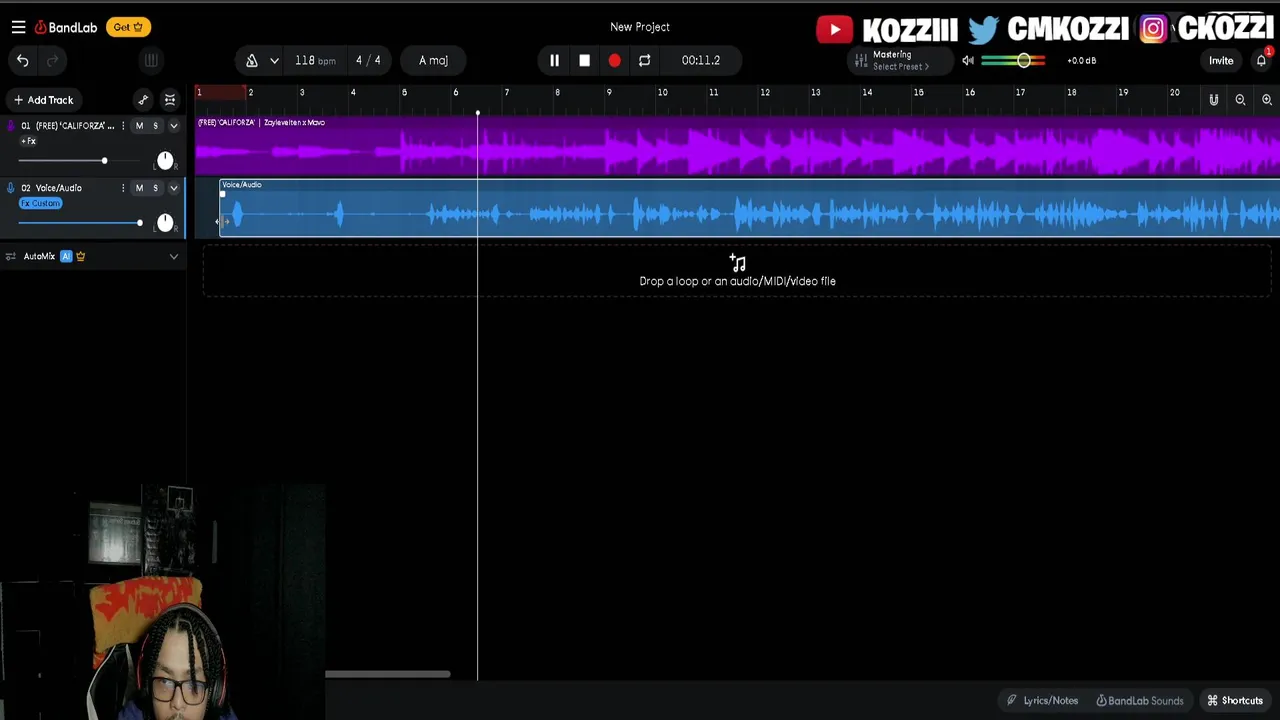Click the track 01 pan knob
This screenshot has width=1280, height=720.
point(165,161)
